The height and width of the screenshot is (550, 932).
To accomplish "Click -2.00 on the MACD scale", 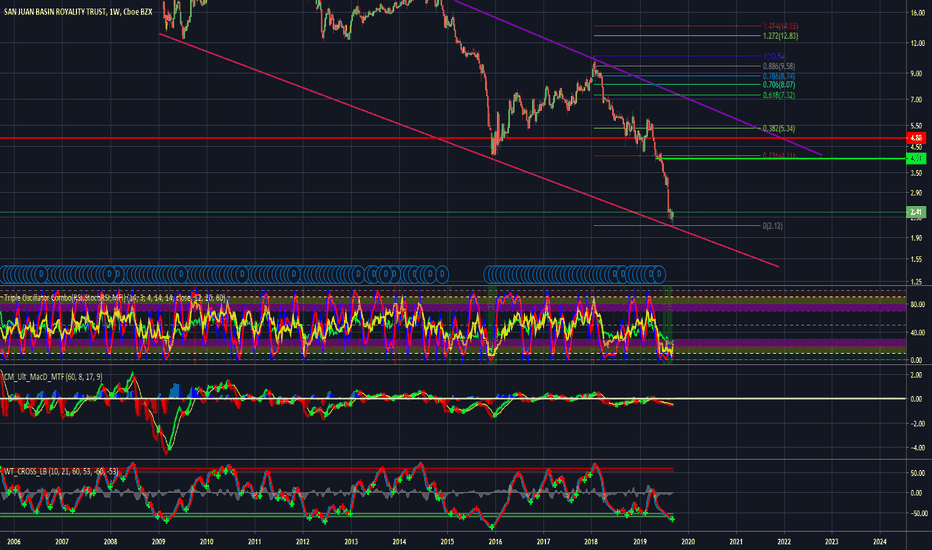I will (x=916, y=424).
